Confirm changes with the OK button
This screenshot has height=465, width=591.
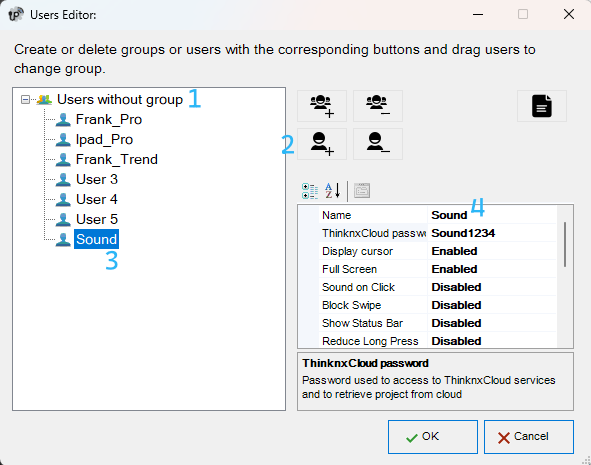click(433, 437)
